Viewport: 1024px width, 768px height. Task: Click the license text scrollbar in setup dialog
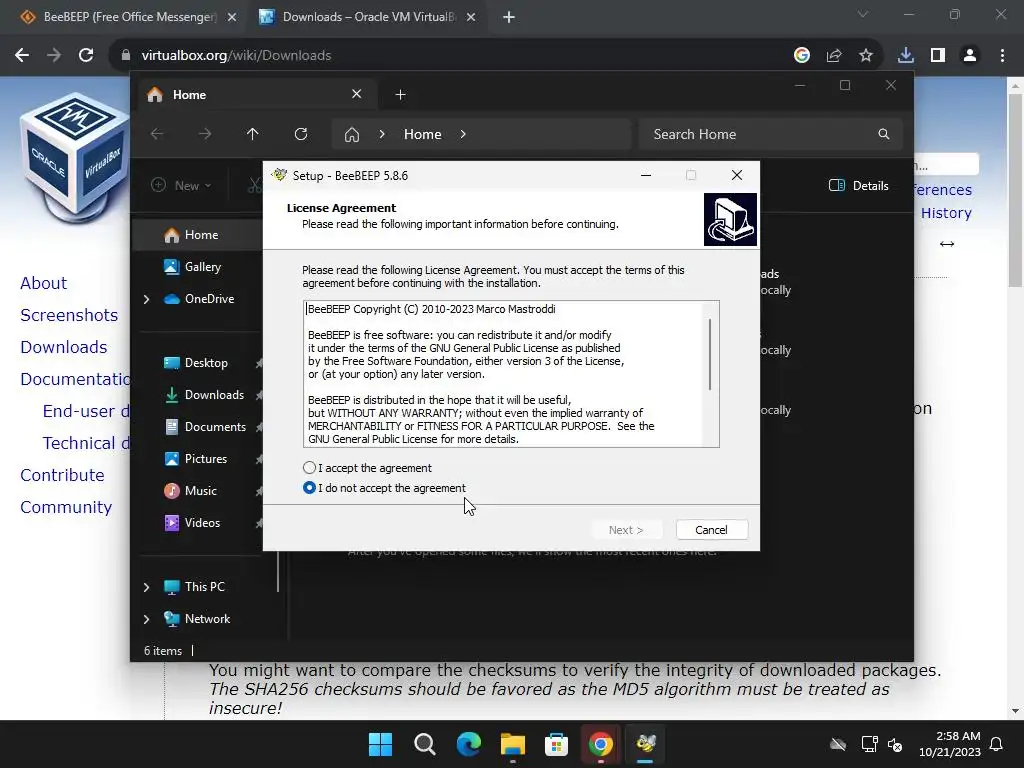pyautogui.click(x=710, y=355)
